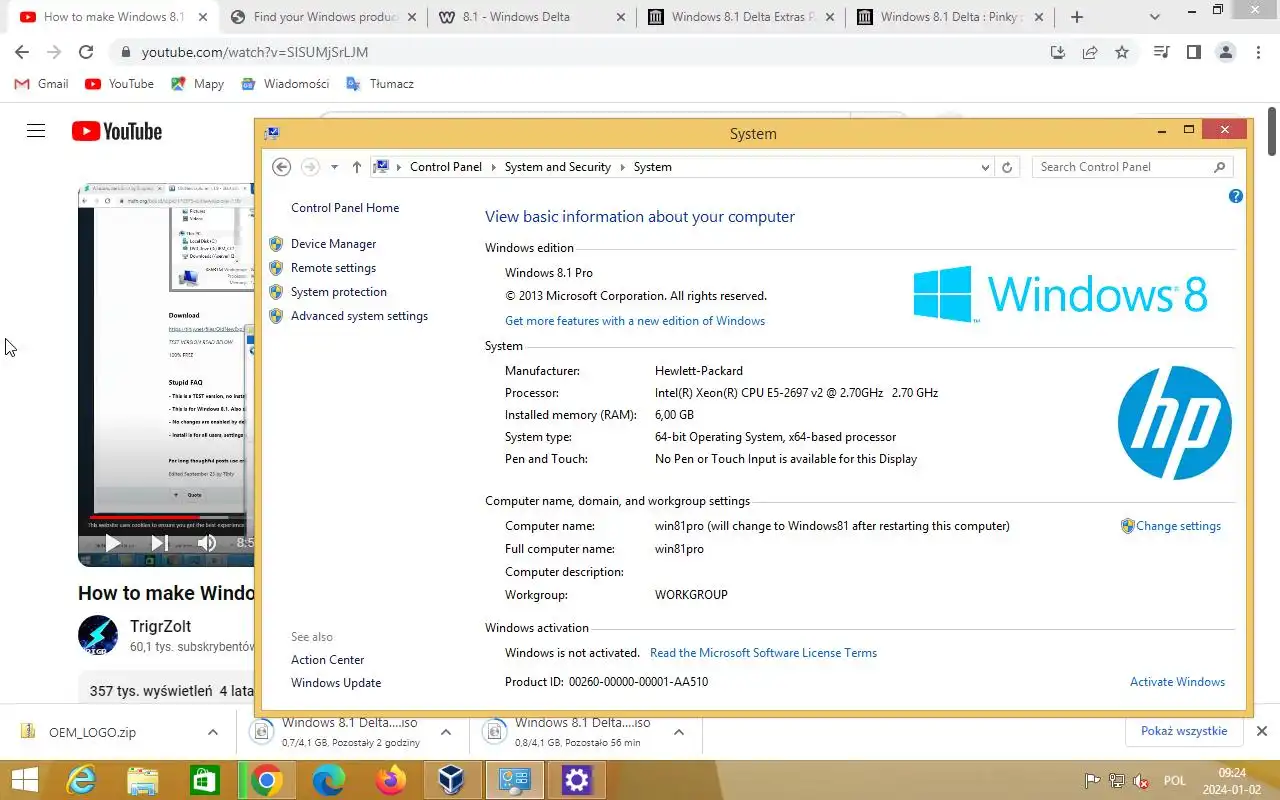Image resolution: width=1280 pixels, height=800 pixels.
Task: Bookmark this page with star icon
Action: click(1122, 52)
